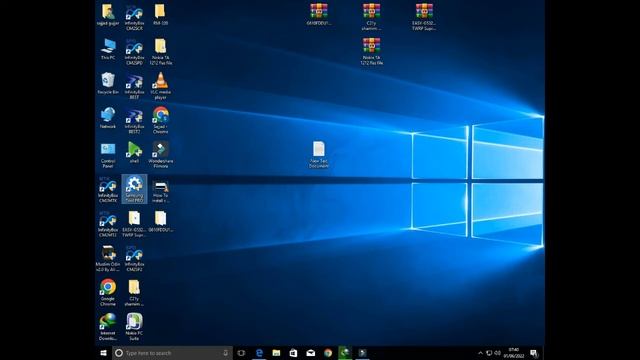The image size is (640, 360).
Task: Open the network status tray icon
Action: pyautogui.click(x=489, y=353)
